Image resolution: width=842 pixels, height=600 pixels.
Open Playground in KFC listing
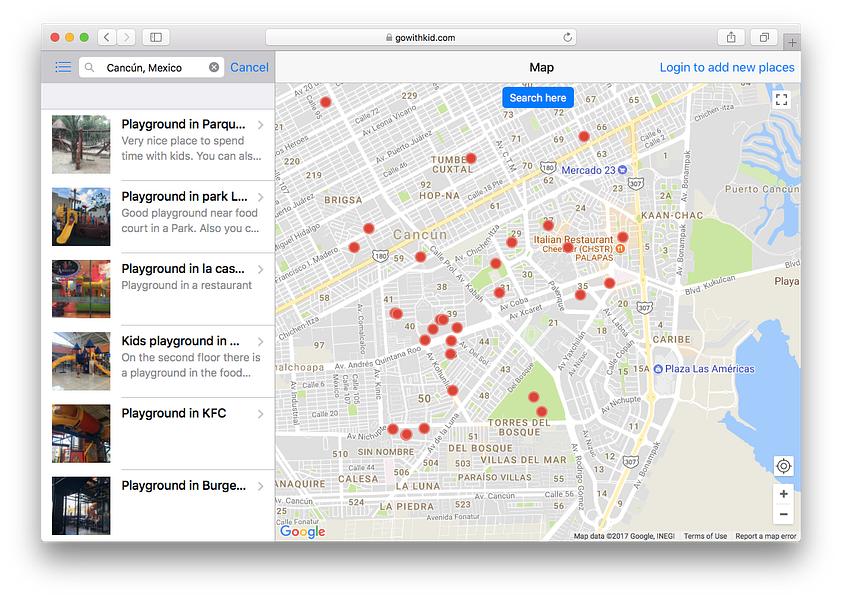(158, 433)
